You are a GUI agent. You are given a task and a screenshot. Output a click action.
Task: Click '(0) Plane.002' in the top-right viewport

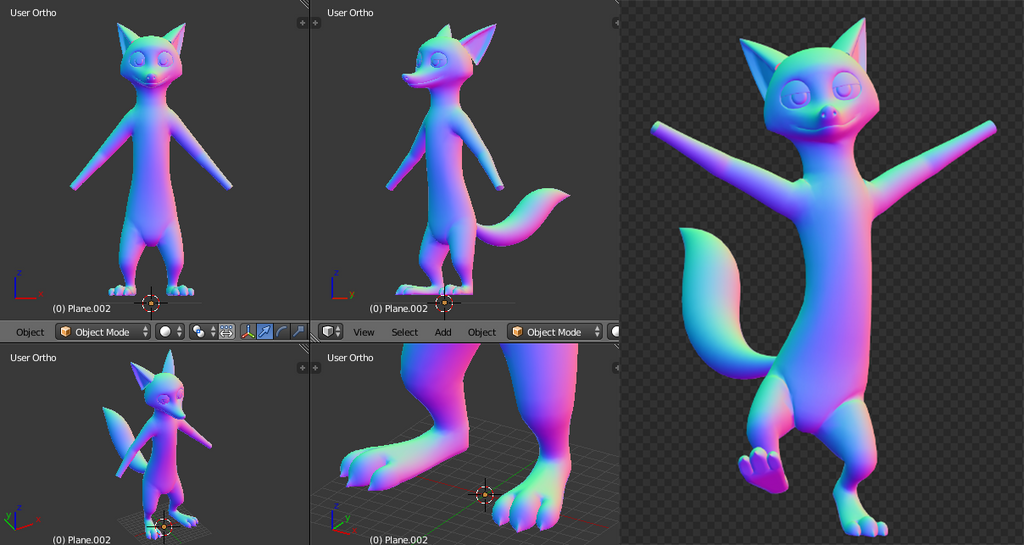pos(398,309)
